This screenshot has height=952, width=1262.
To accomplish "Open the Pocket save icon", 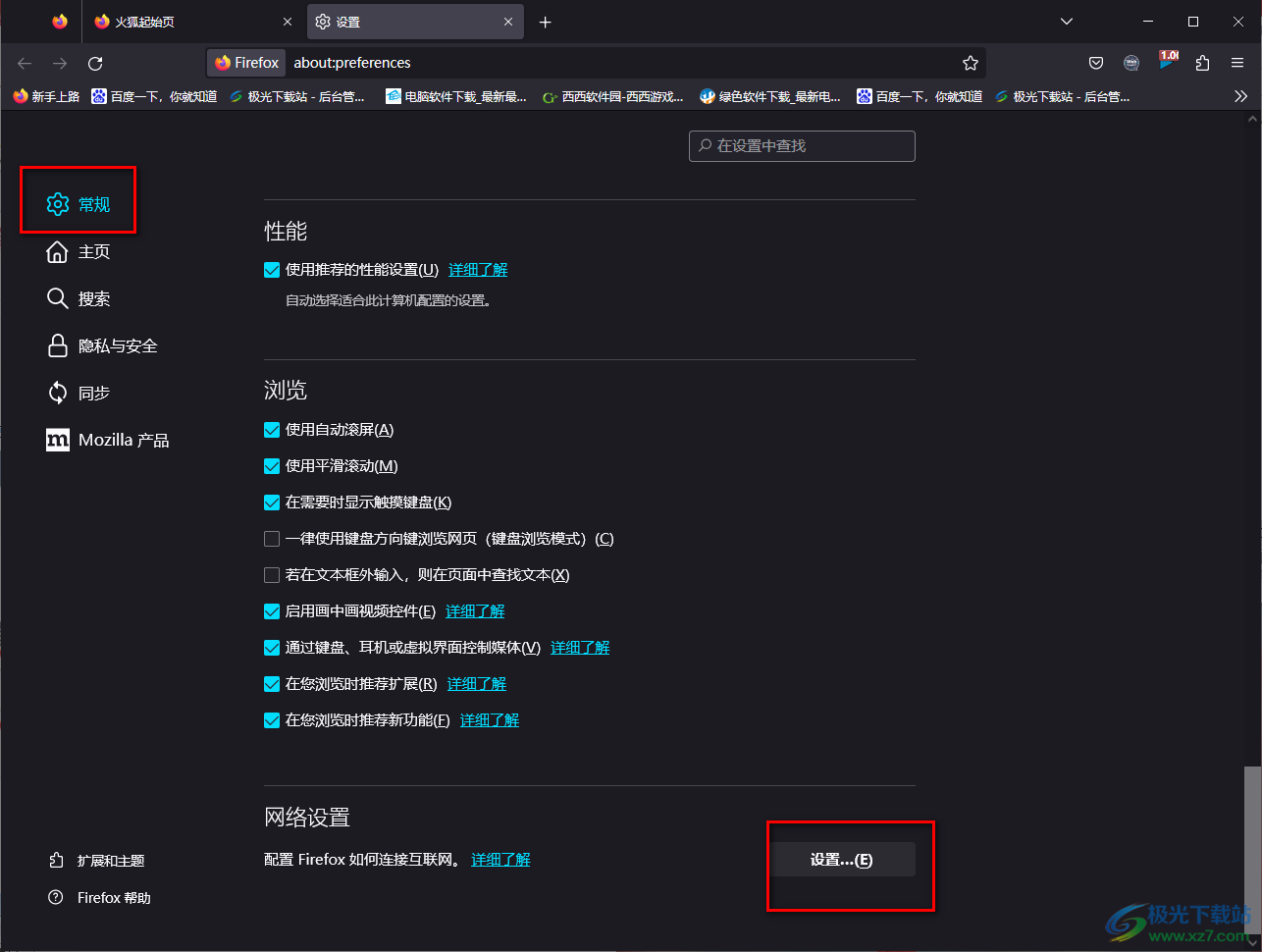I will tap(1096, 63).
